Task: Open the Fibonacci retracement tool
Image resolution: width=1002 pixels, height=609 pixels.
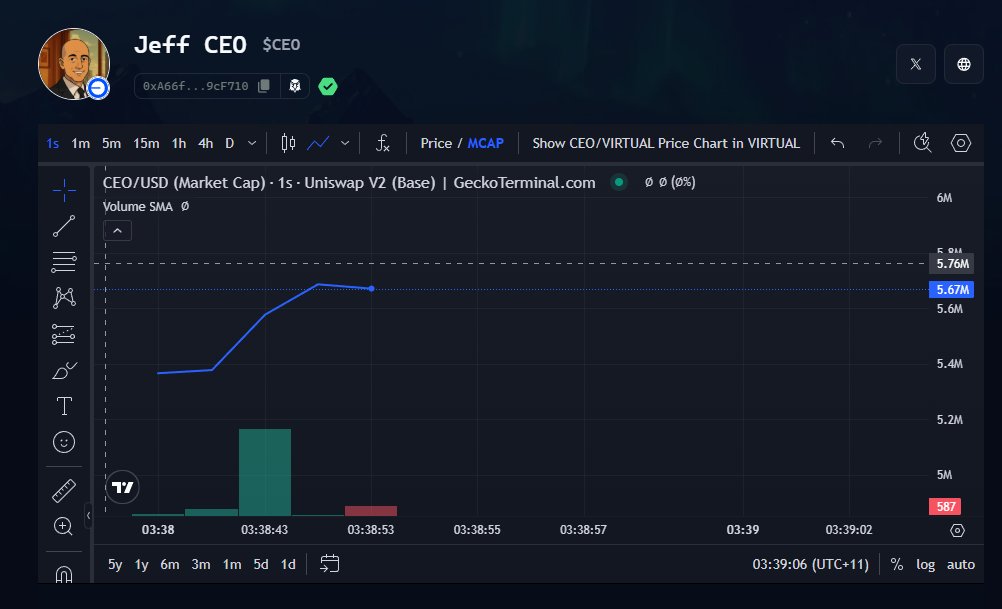Action: pyautogui.click(x=64, y=262)
